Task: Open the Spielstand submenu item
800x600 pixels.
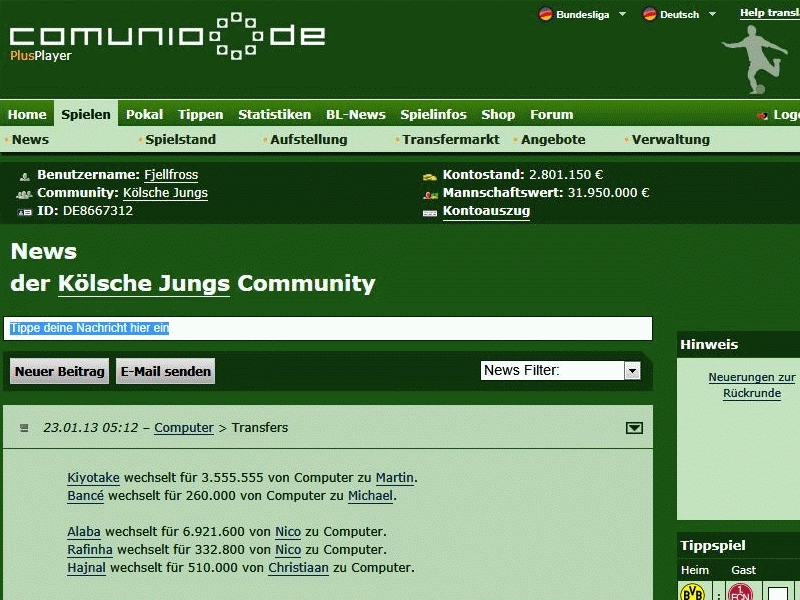Action: [180, 139]
